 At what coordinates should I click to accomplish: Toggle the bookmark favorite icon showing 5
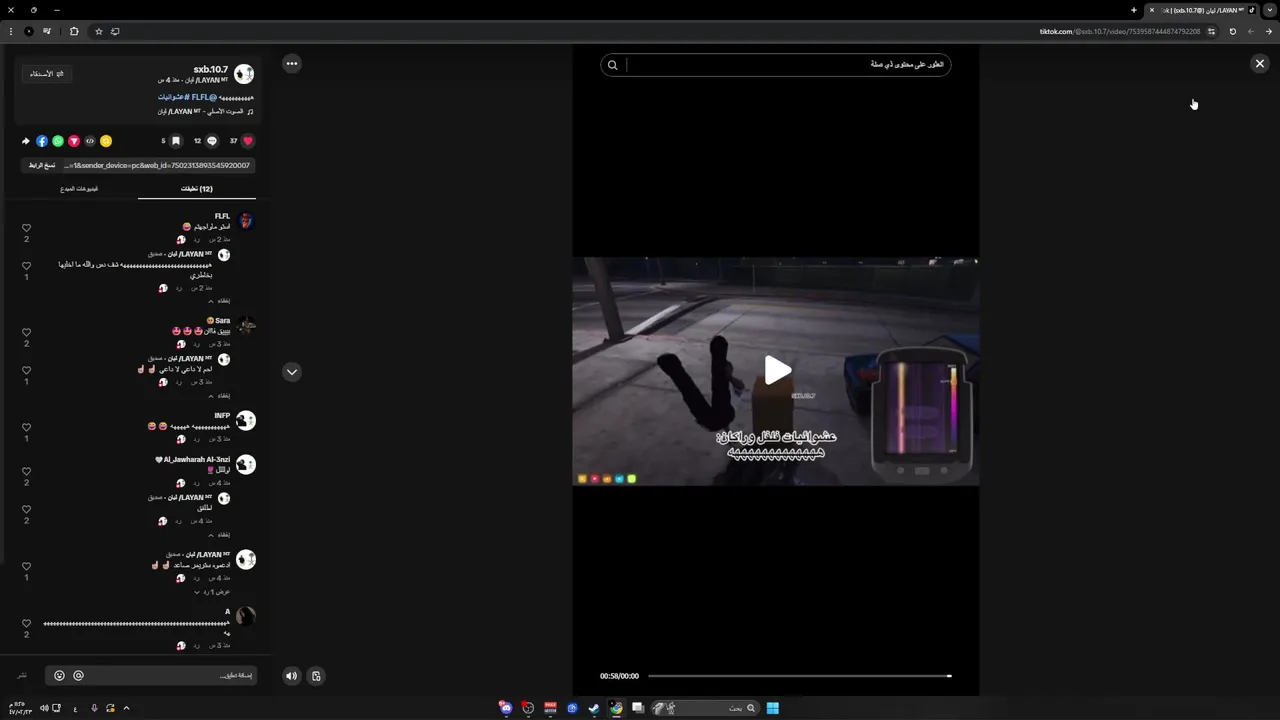tap(176, 141)
